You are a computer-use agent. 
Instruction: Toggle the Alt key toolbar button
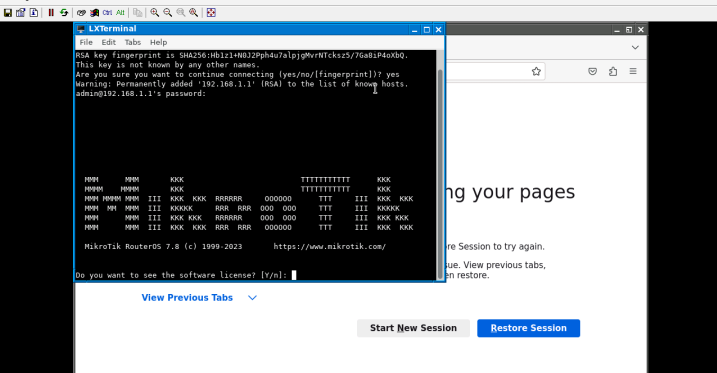pyautogui.click(x=120, y=13)
